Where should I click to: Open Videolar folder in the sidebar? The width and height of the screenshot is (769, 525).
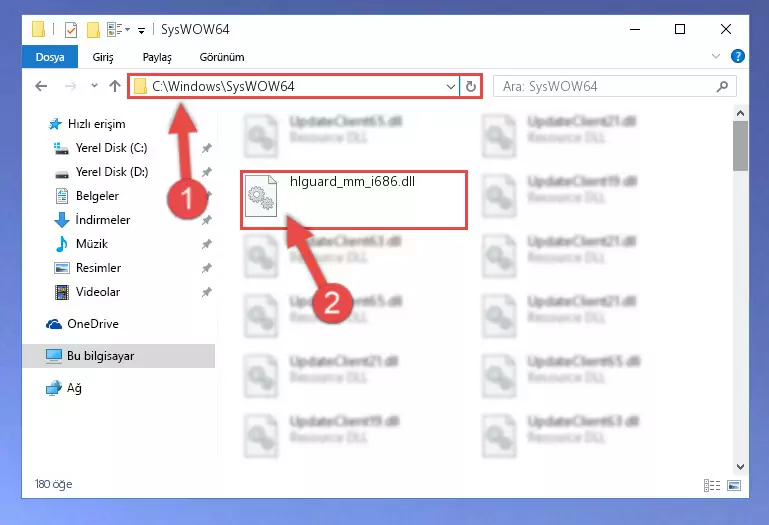87,292
